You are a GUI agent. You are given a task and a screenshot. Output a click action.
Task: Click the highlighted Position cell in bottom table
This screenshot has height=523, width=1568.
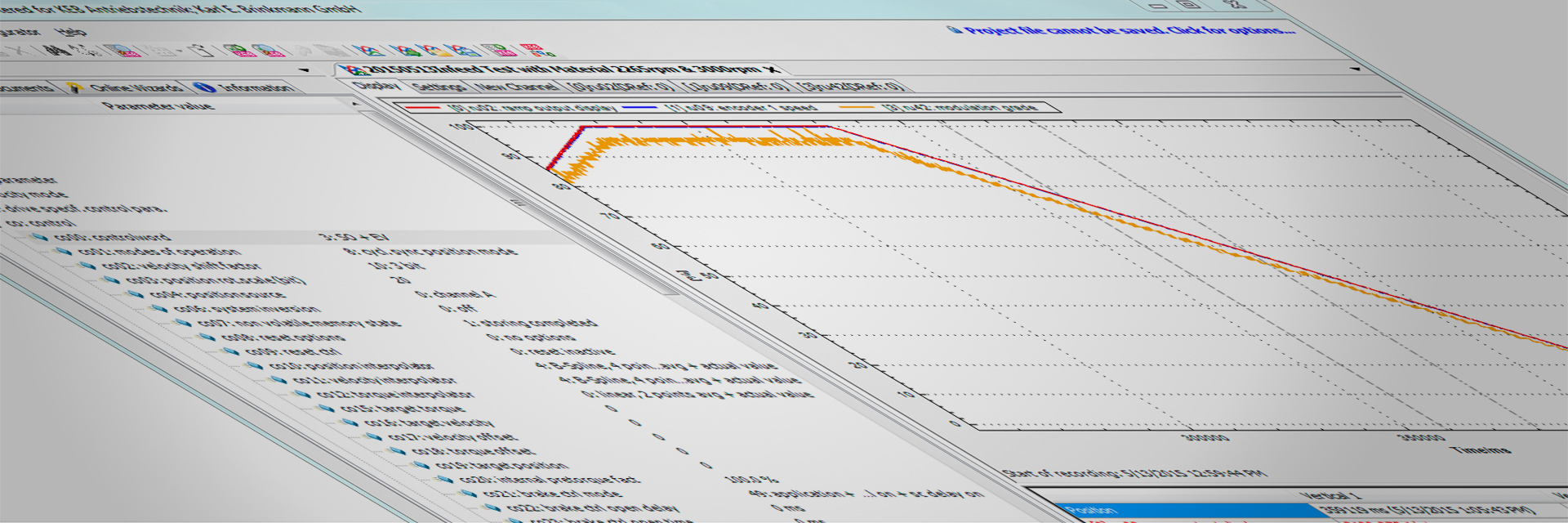(x=1192, y=511)
